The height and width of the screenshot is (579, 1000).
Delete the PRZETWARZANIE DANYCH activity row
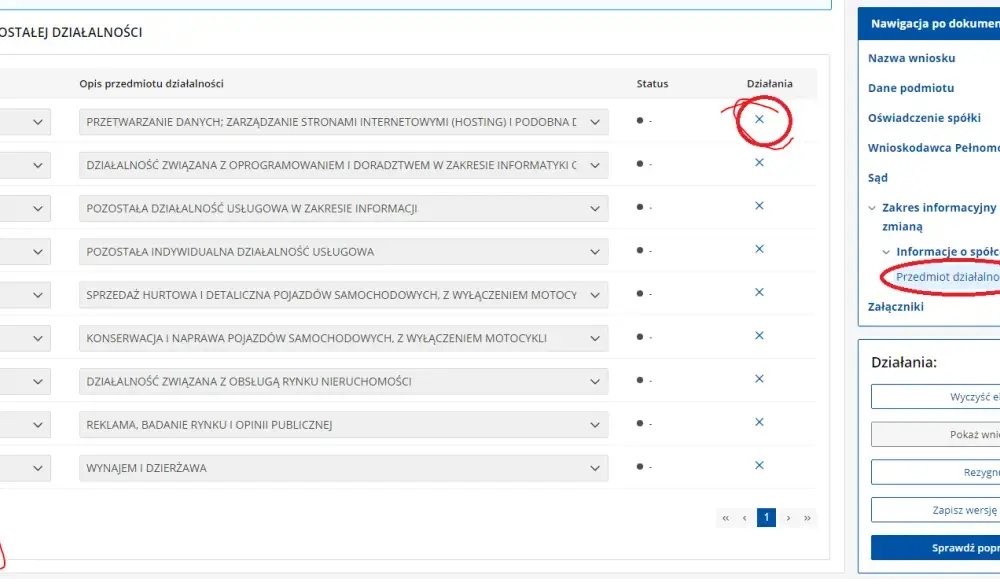tap(759, 119)
